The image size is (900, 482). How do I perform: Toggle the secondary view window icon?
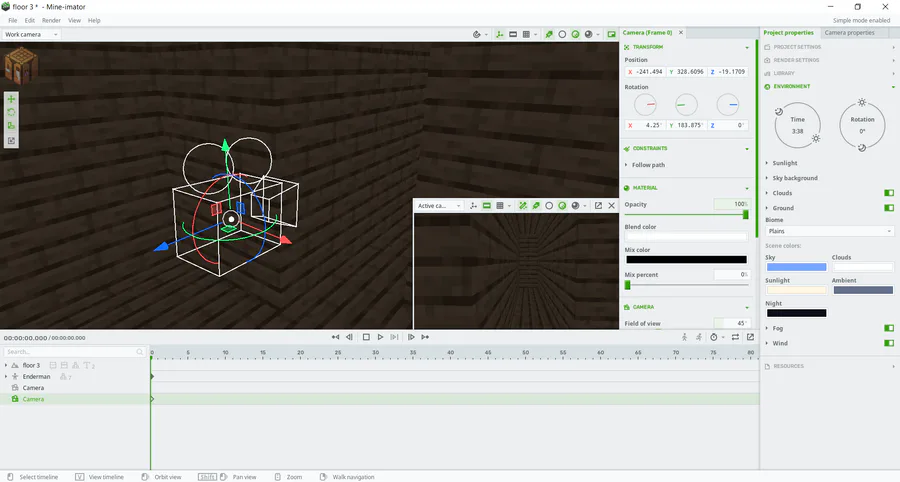coord(611,34)
